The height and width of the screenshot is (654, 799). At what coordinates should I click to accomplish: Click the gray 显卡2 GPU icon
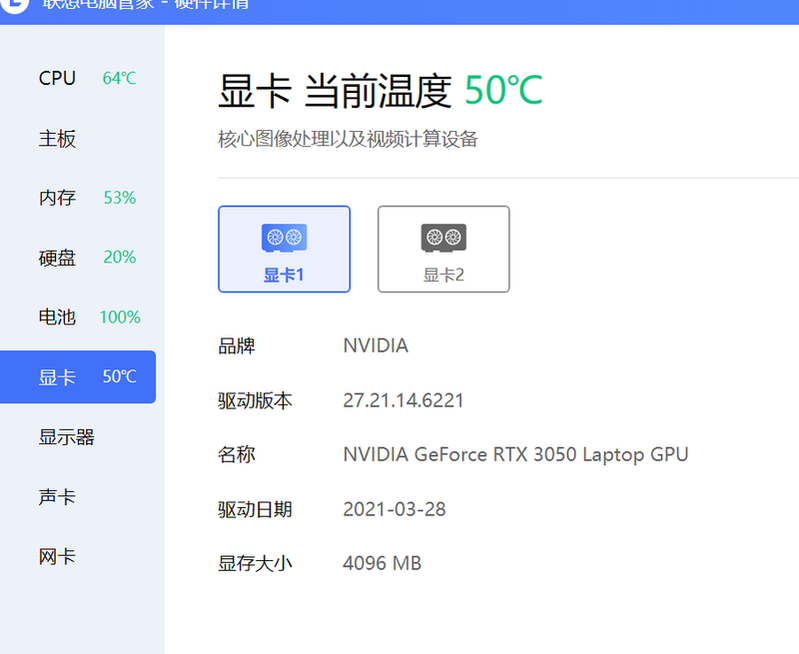pyautogui.click(x=443, y=238)
